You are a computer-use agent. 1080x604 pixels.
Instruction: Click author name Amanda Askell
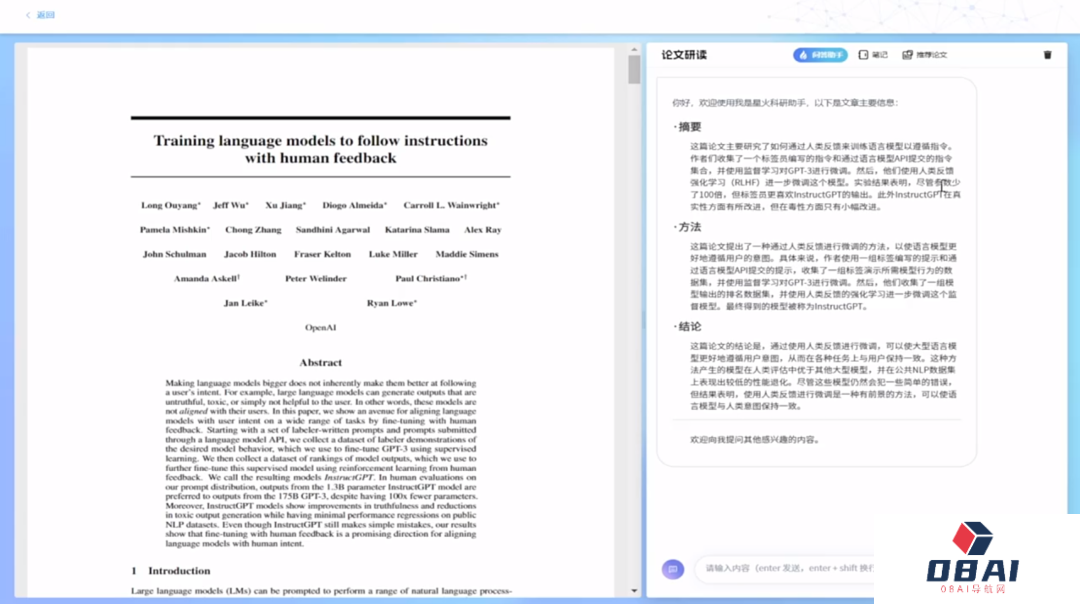(207, 279)
